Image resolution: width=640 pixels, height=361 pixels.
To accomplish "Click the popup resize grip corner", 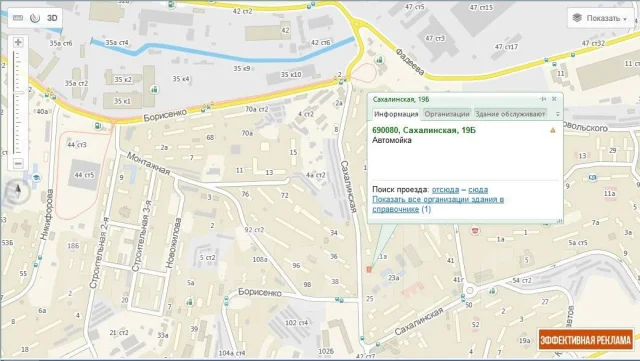I will pyautogui.click(x=559, y=221).
